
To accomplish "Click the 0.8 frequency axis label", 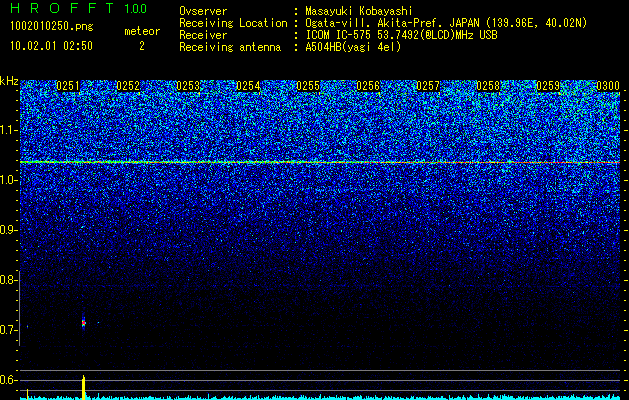I will 7,280.
